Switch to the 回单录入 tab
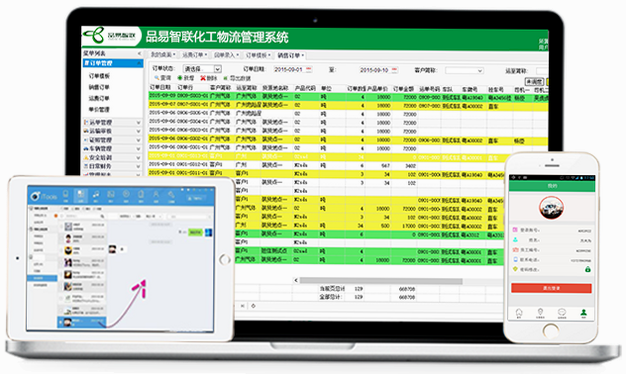 tap(226, 55)
